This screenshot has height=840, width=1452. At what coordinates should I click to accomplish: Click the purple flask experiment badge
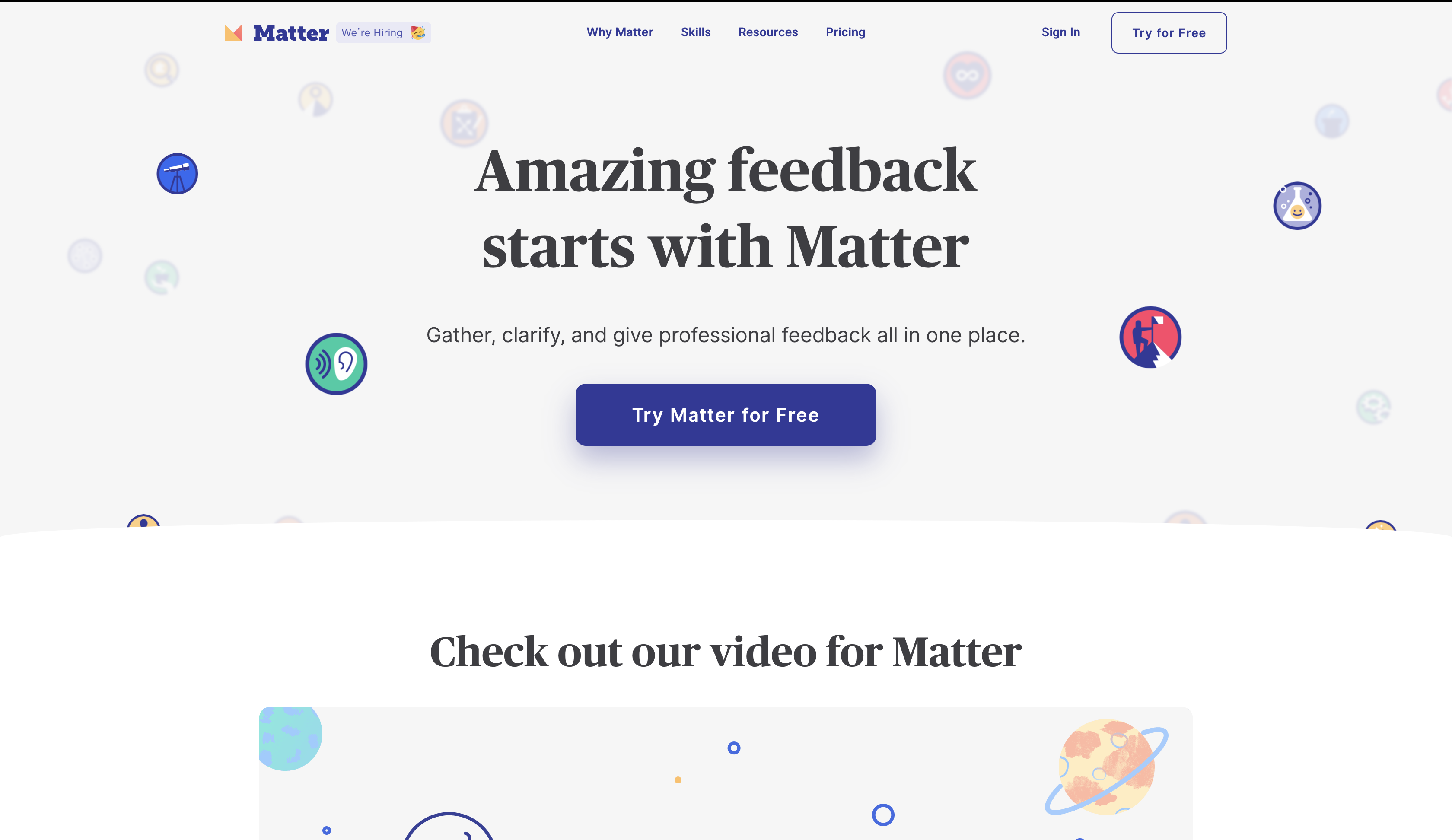click(1298, 206)
